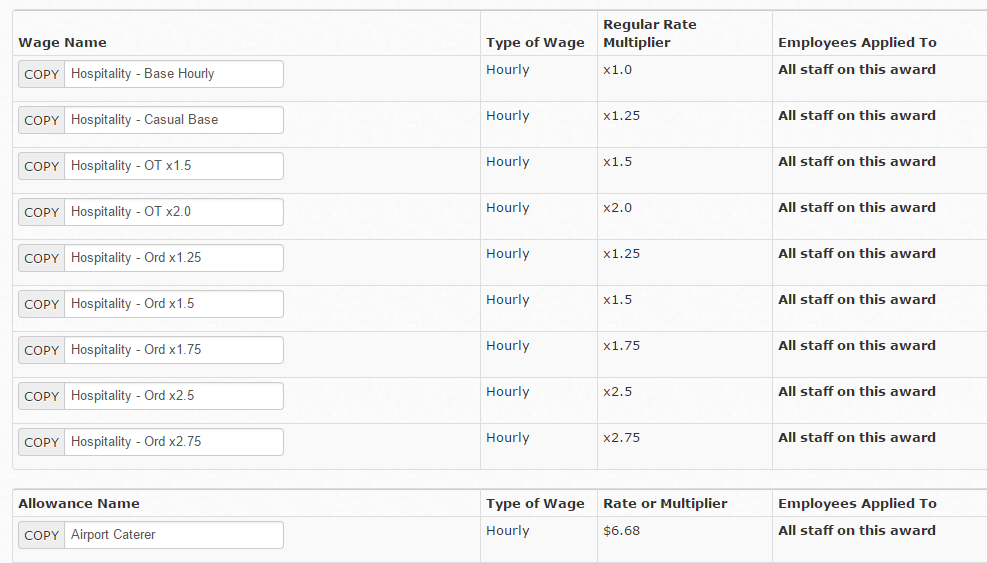Select the Hospitality - OT x1.5 name field
Screen dimensions: 987x563
(174, 166)
